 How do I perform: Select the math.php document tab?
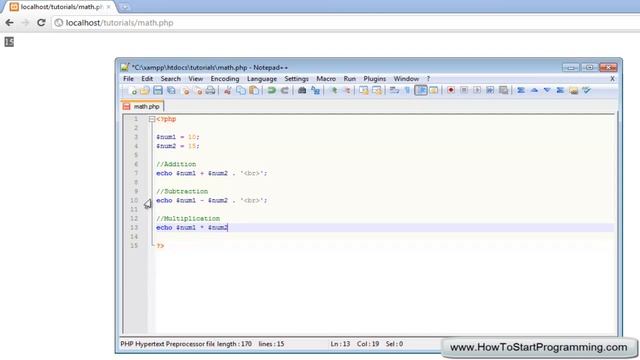click(x=142, y=107)
